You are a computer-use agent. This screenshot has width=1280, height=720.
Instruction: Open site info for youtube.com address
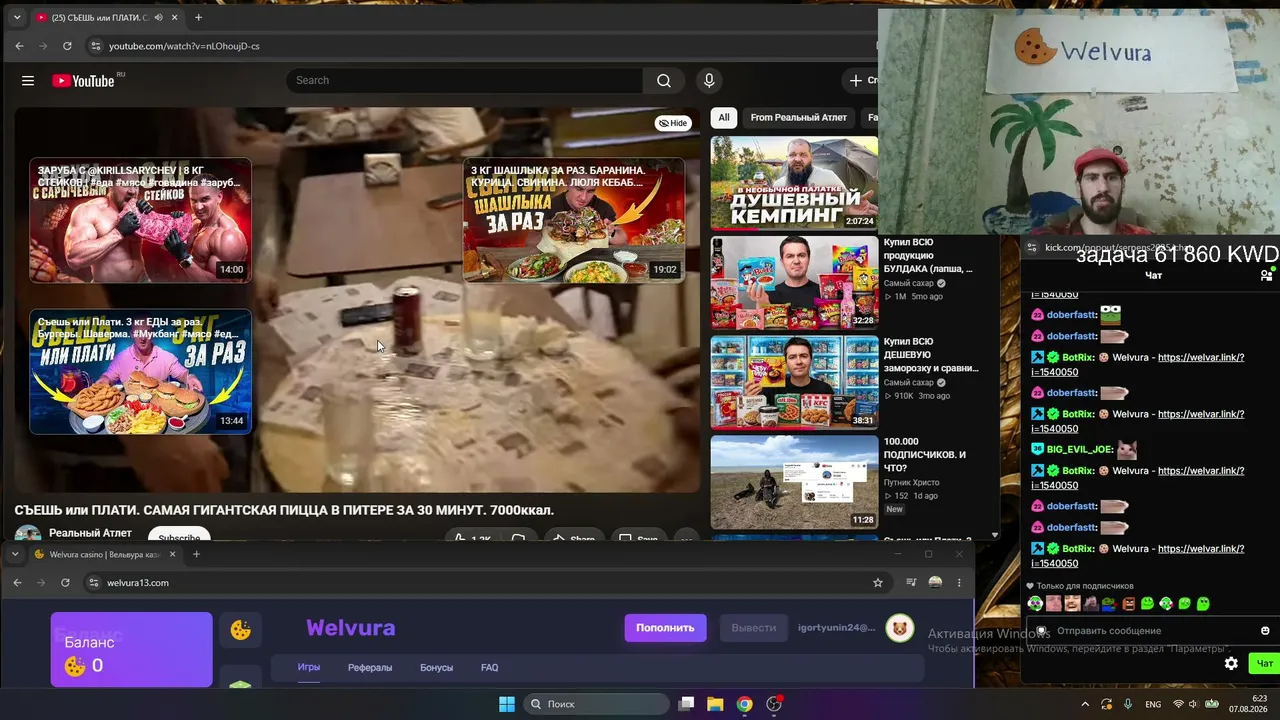point(95,46)
